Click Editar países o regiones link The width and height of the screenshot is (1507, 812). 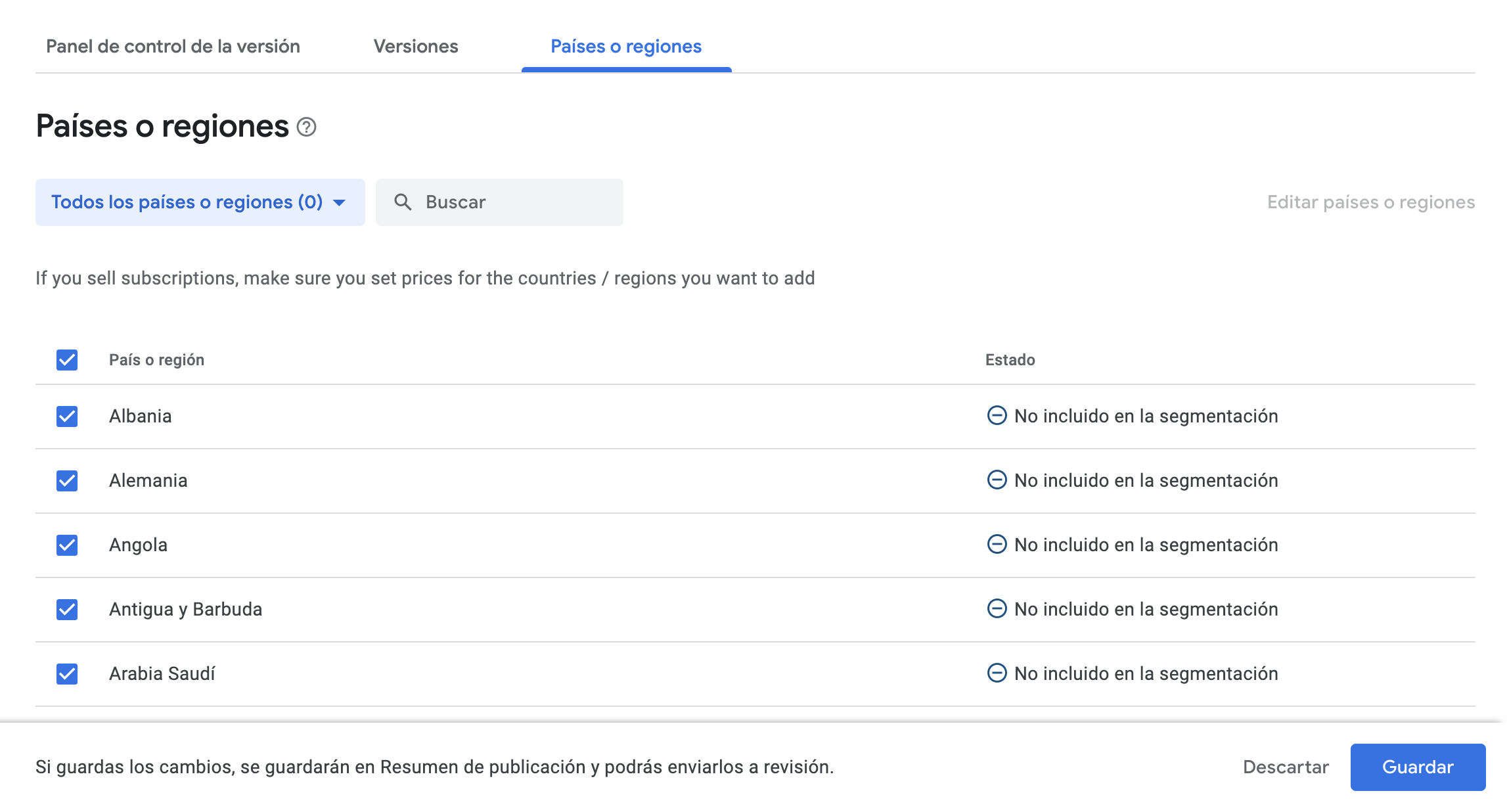(x=1371, y=202)
